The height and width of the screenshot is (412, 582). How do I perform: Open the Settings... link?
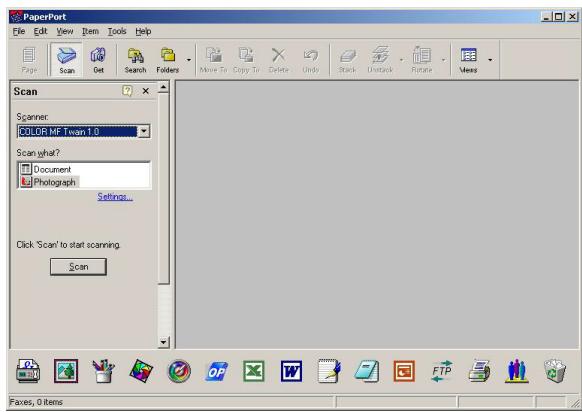[x=115, y=197]
